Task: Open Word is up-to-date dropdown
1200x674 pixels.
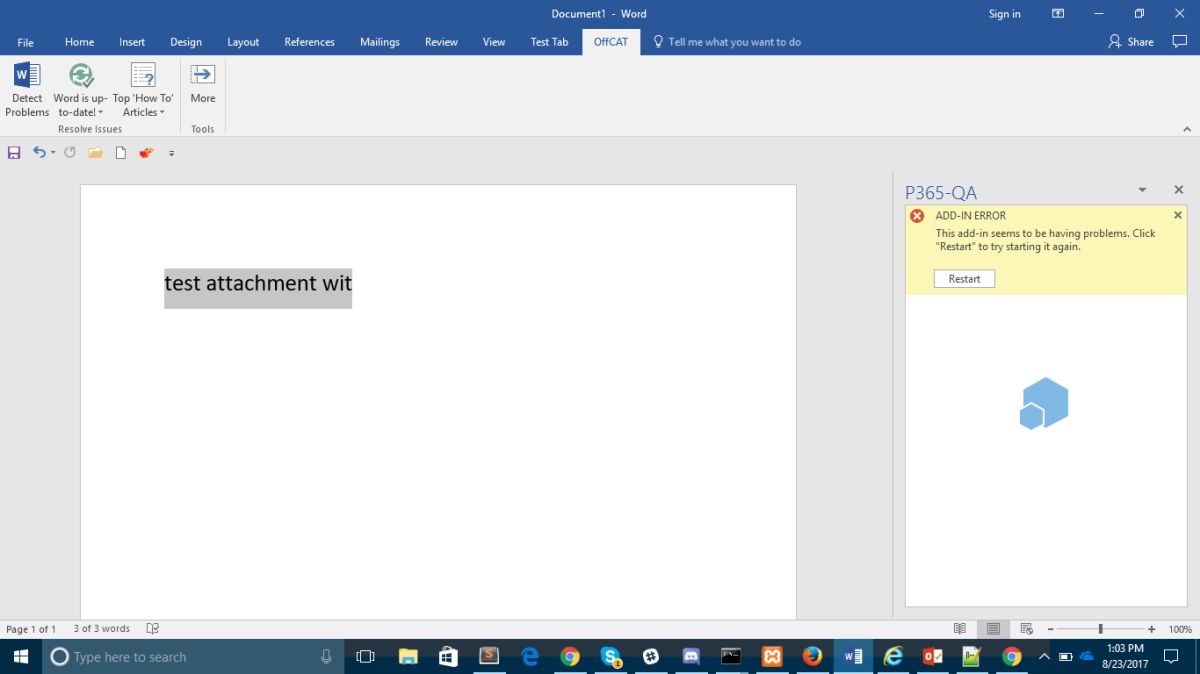Action: coord(80,90)
